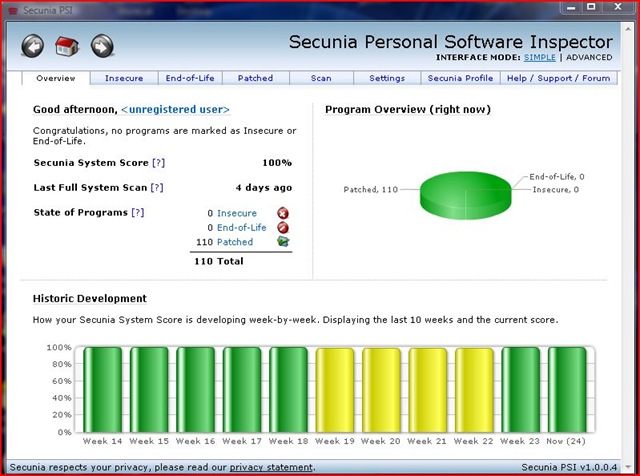Image resolution: width=640 pixels, height=476 pixels.
Task: Open the Secunia Profile tab
Action: 460,78
